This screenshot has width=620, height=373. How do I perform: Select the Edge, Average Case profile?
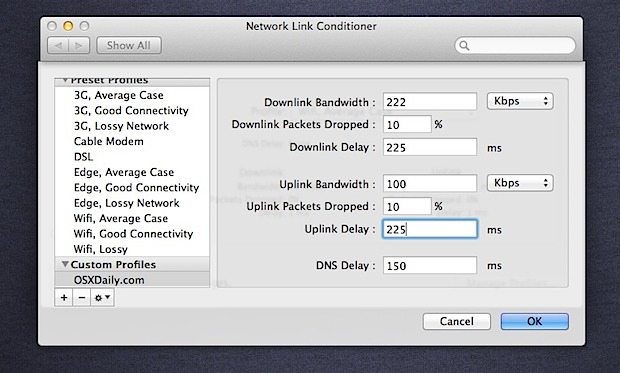pyautogui.click(x=132, y=172)
